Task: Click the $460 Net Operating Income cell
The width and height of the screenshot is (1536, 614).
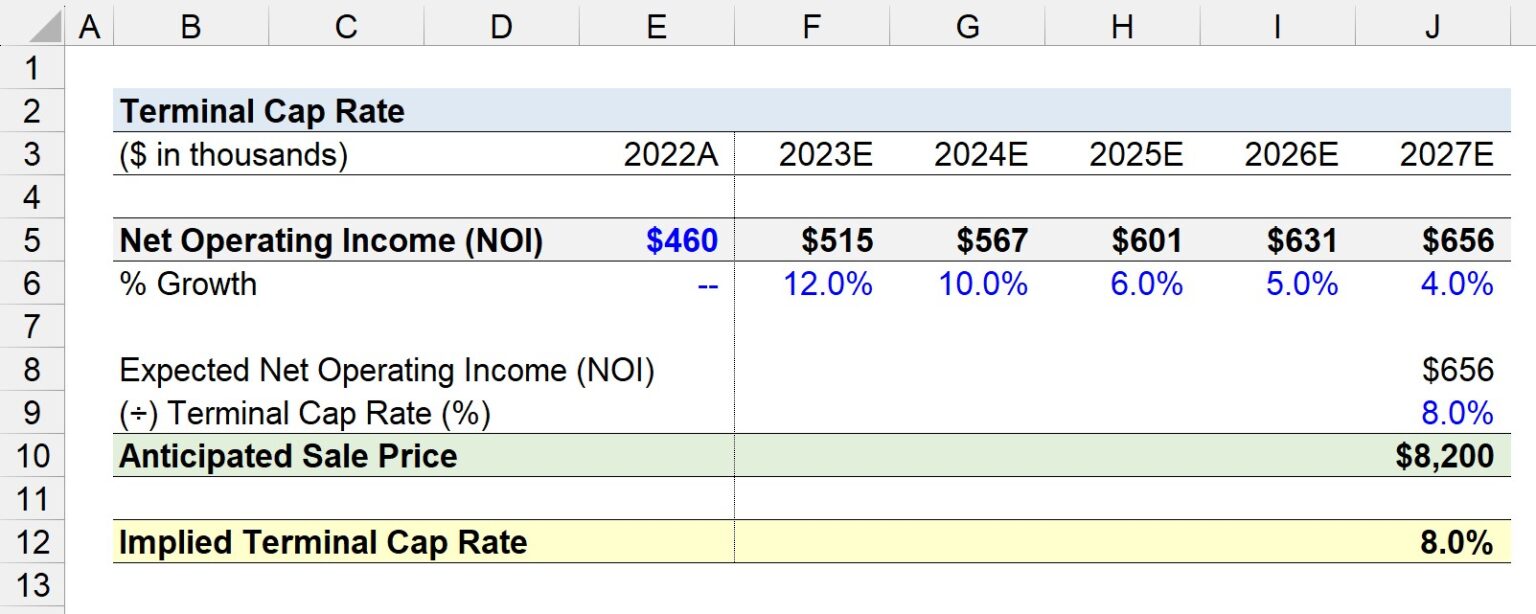Action: coord(689,240)
